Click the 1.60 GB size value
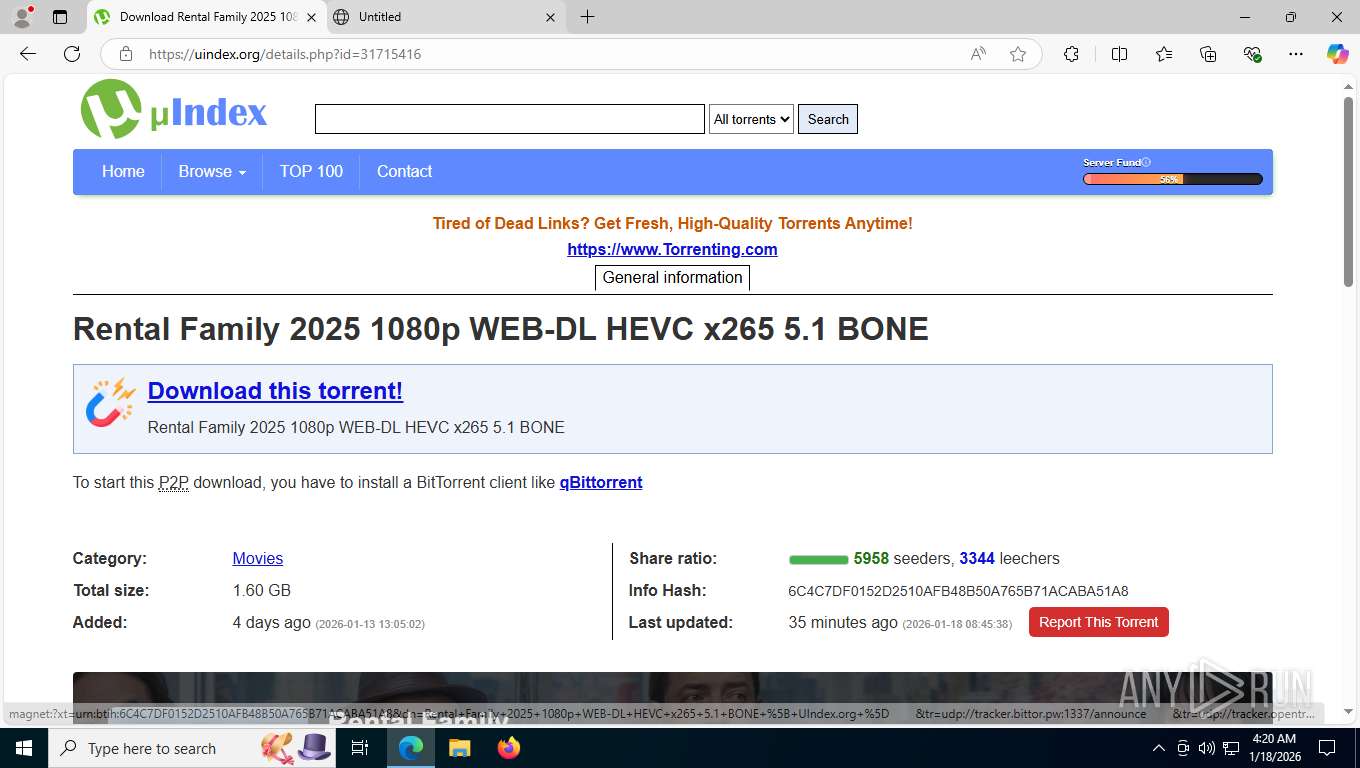1360x768 pixels. [x=262, y=591]
